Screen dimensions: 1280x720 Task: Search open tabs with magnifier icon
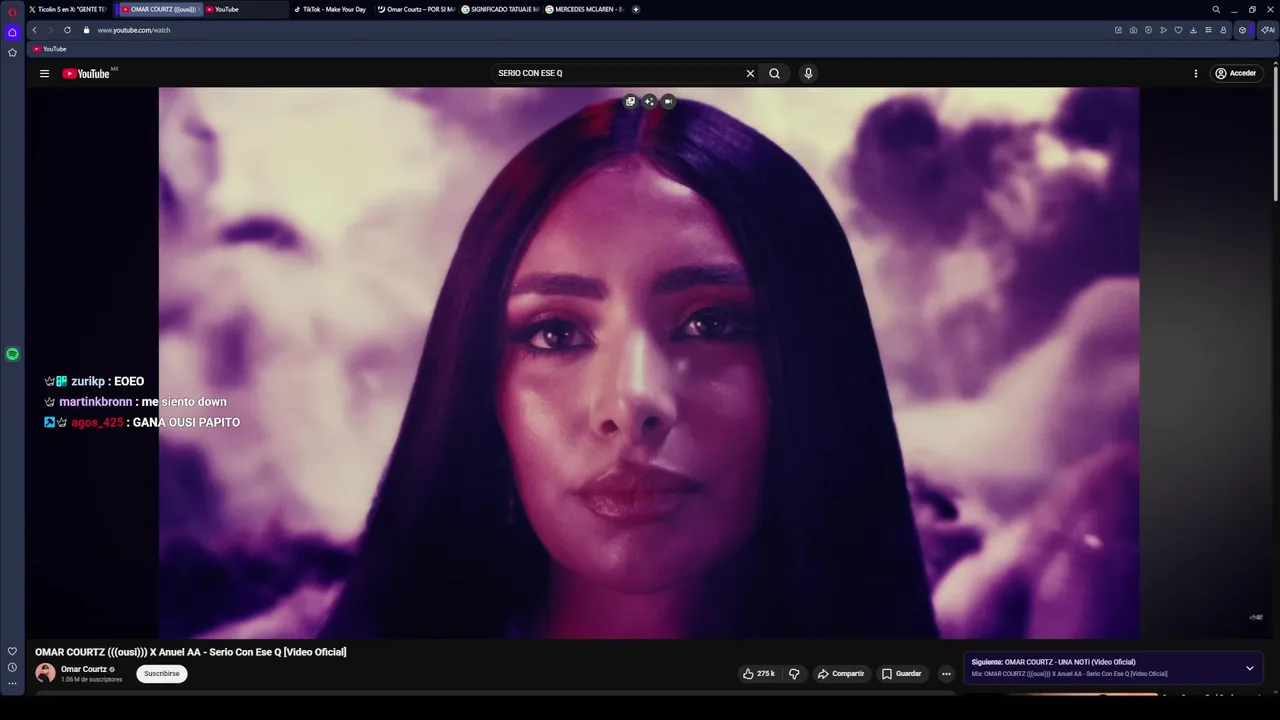click(x=1216, y=9)
